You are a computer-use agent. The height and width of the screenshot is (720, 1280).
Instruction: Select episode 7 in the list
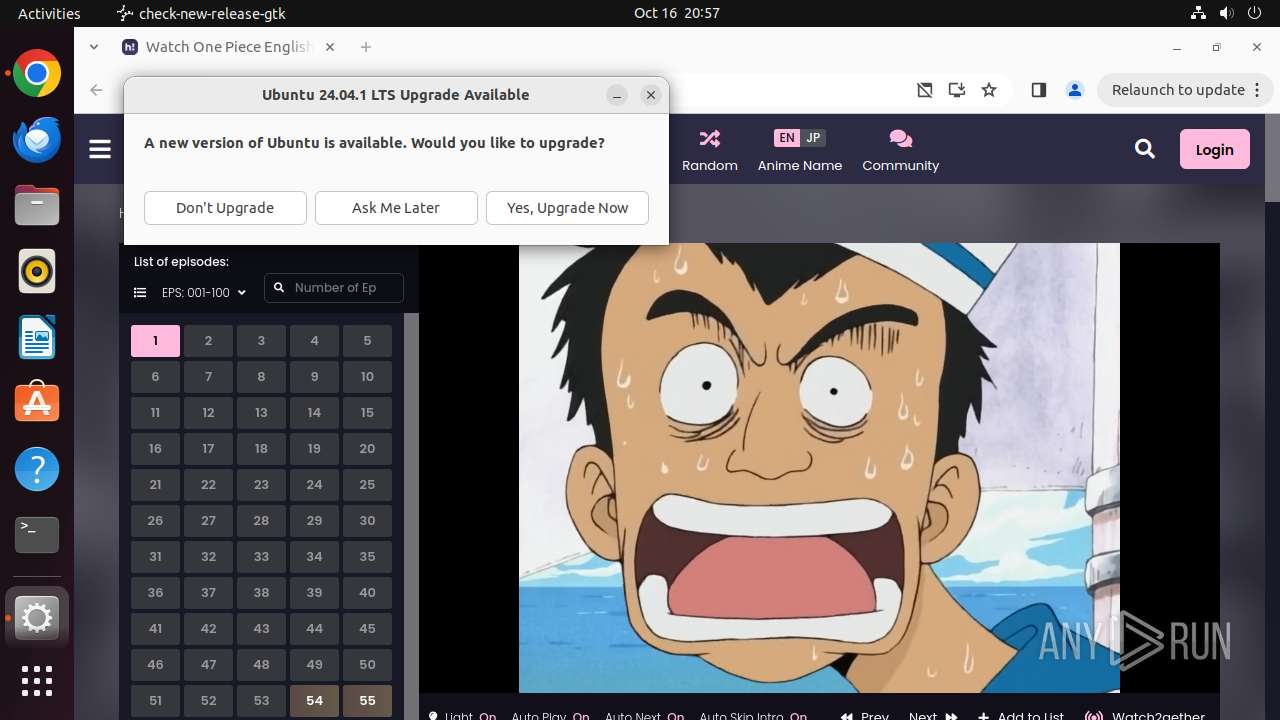click(x=208, y=377)
